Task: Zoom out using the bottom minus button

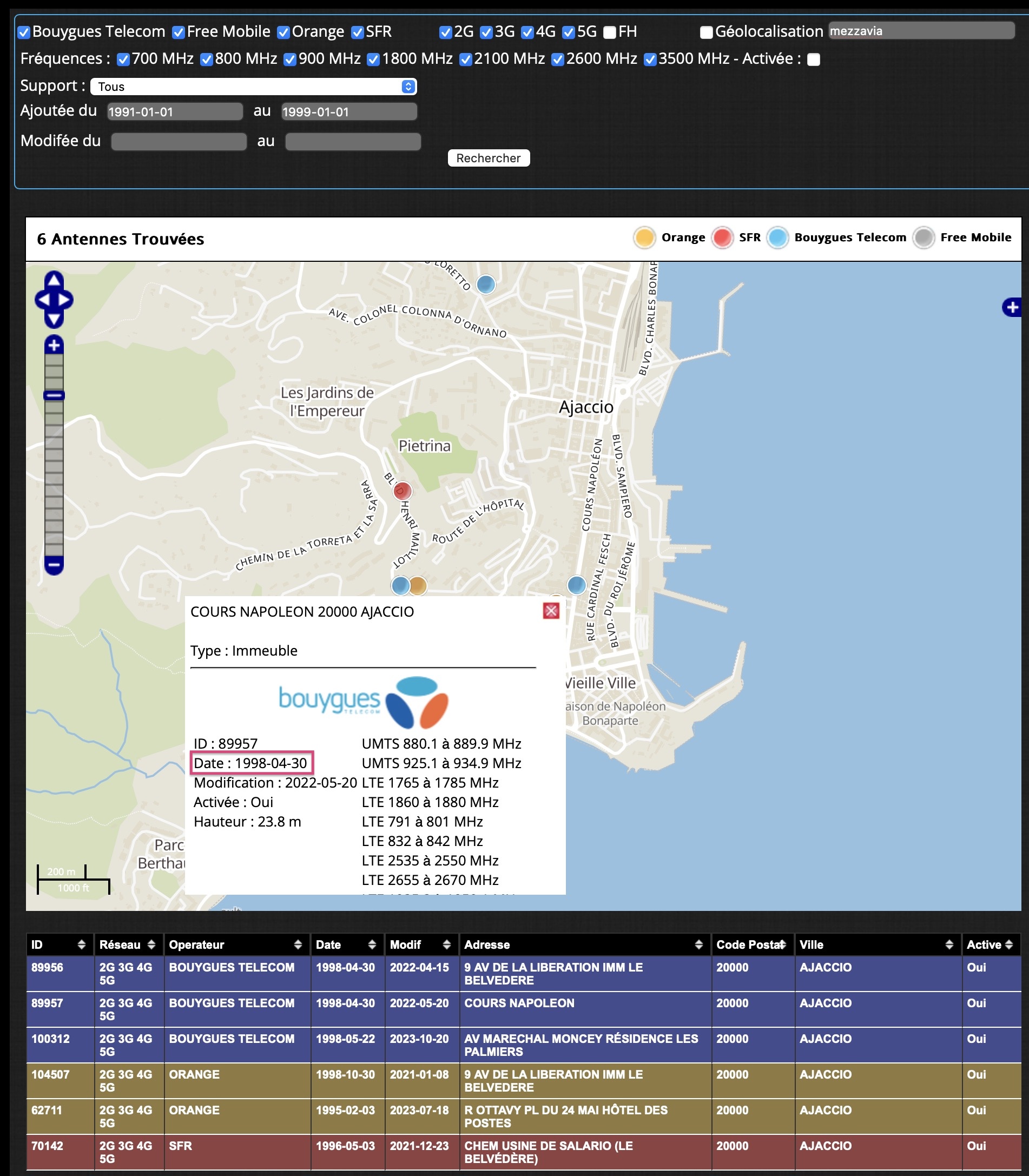Action: (54, 565)
